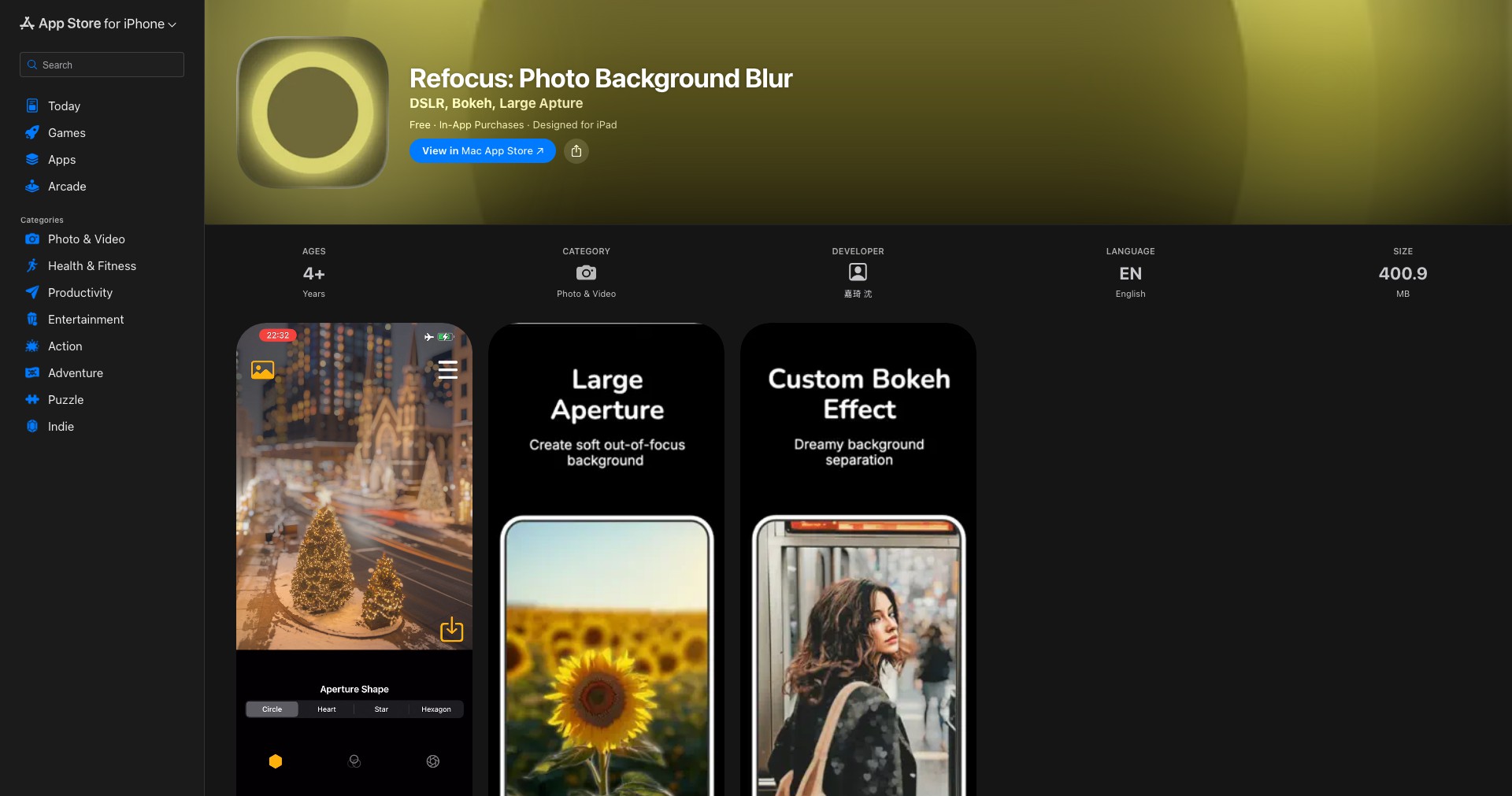Screen dimensions: 1512x796
Task: Select the Hexagon aperture shape
Action: (436, 709)
